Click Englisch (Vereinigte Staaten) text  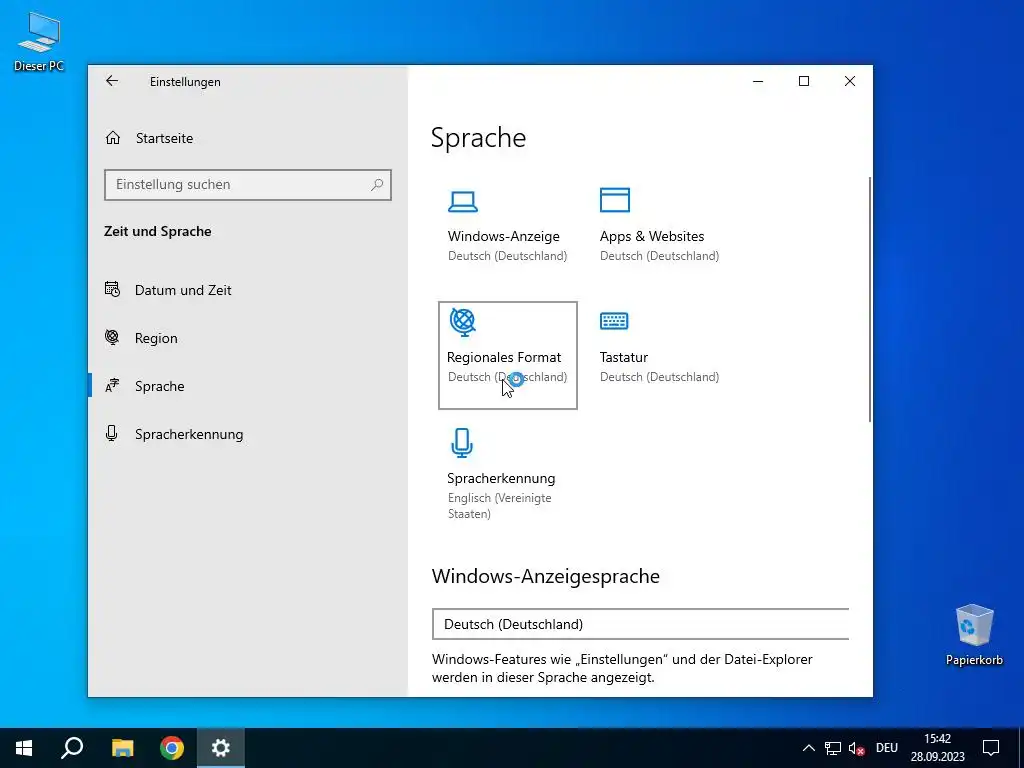(x=500, y=505)
